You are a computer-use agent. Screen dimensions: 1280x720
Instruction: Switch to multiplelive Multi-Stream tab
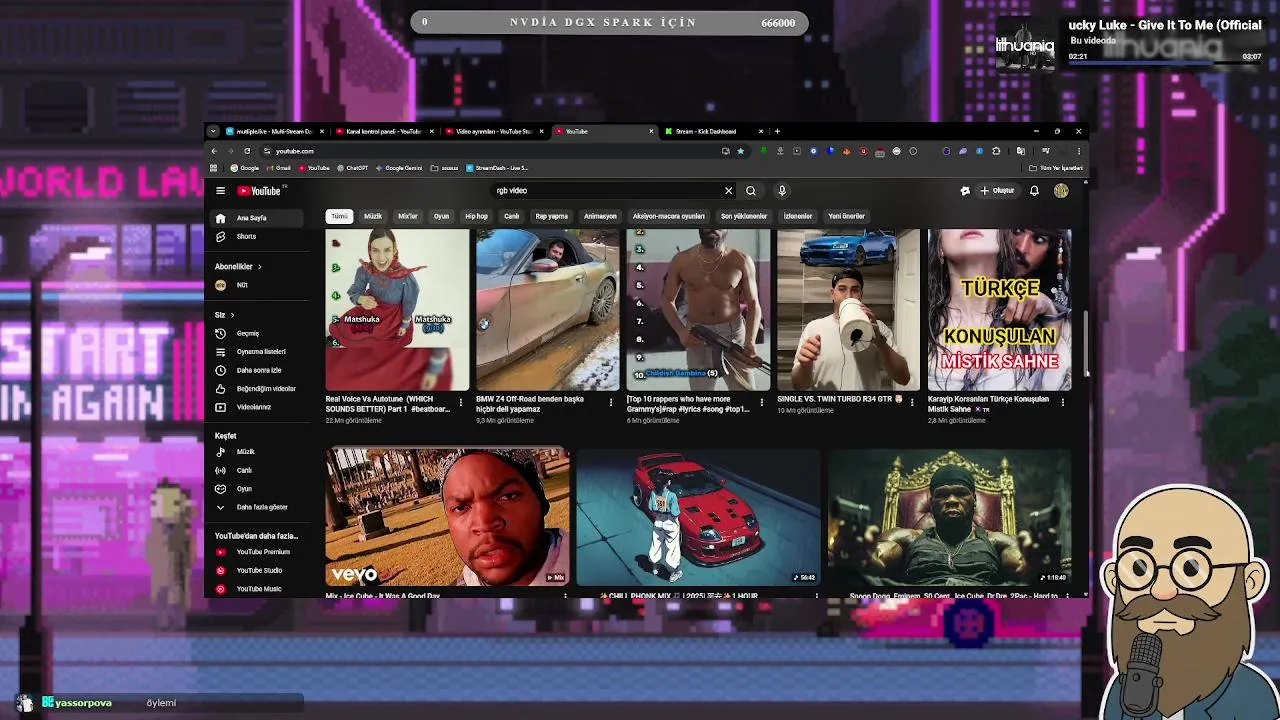pyautogui.click(x=274, y=131)
